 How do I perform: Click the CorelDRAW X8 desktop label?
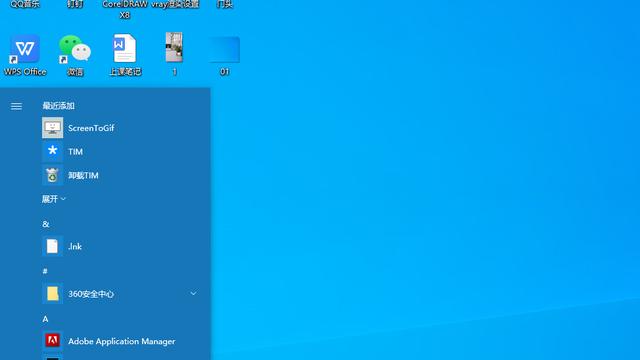click(125, 9)
